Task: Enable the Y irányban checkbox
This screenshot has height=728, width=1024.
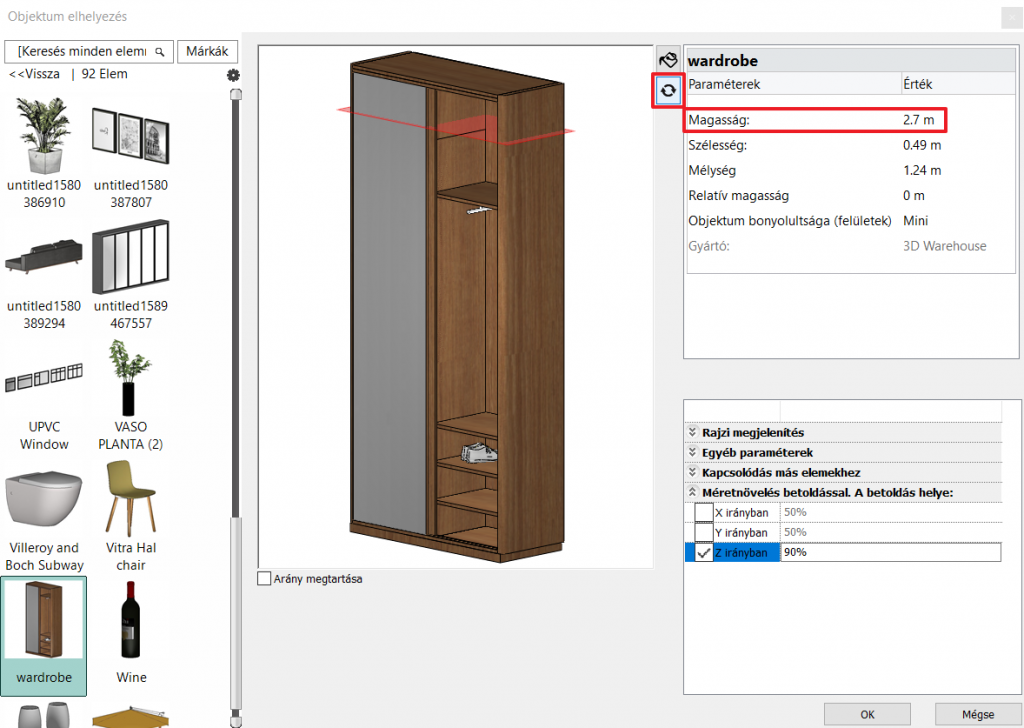Action: [703, 533]
